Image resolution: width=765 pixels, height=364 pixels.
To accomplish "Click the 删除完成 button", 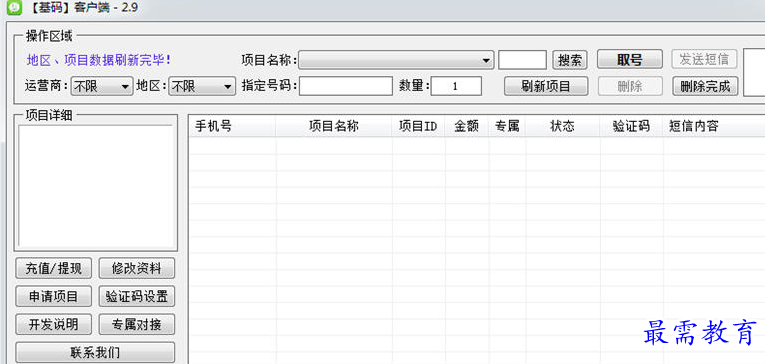I will click(705, 86).
